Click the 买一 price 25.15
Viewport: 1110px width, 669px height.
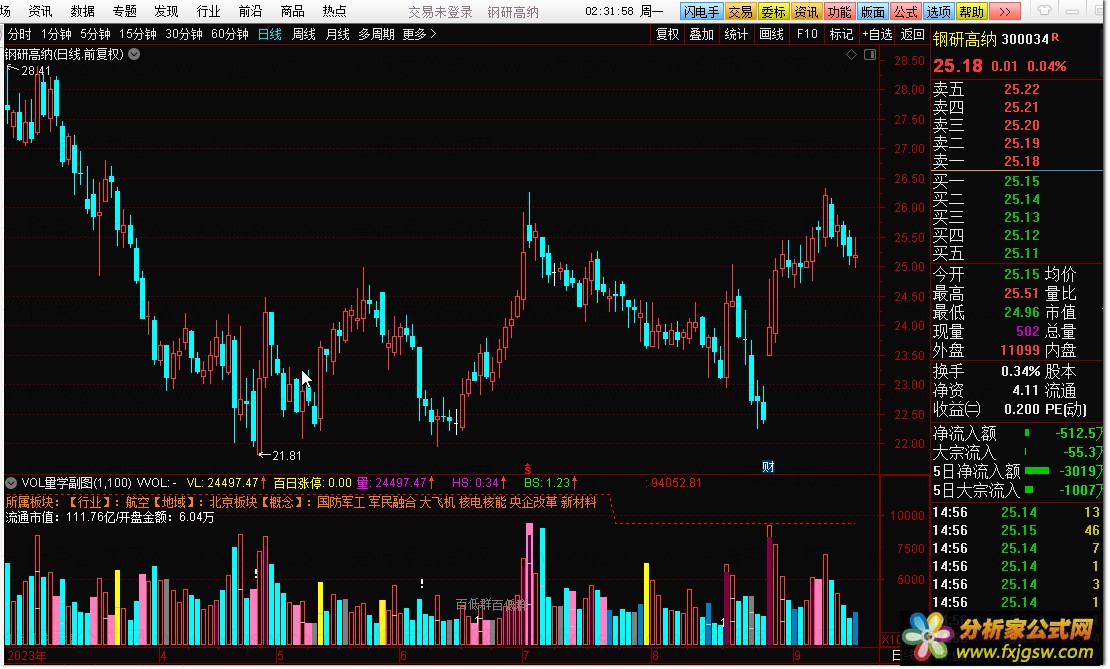click(x=1022, y=181)
